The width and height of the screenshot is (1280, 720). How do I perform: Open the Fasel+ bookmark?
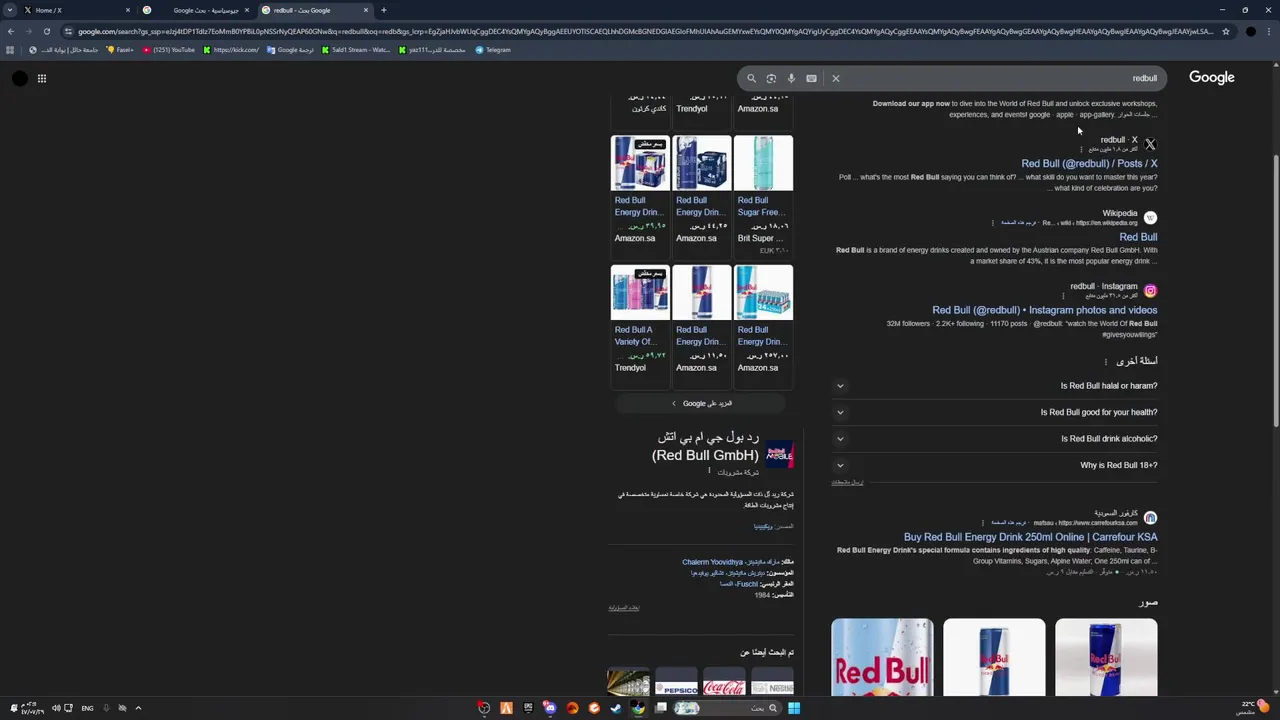point(120,50)
